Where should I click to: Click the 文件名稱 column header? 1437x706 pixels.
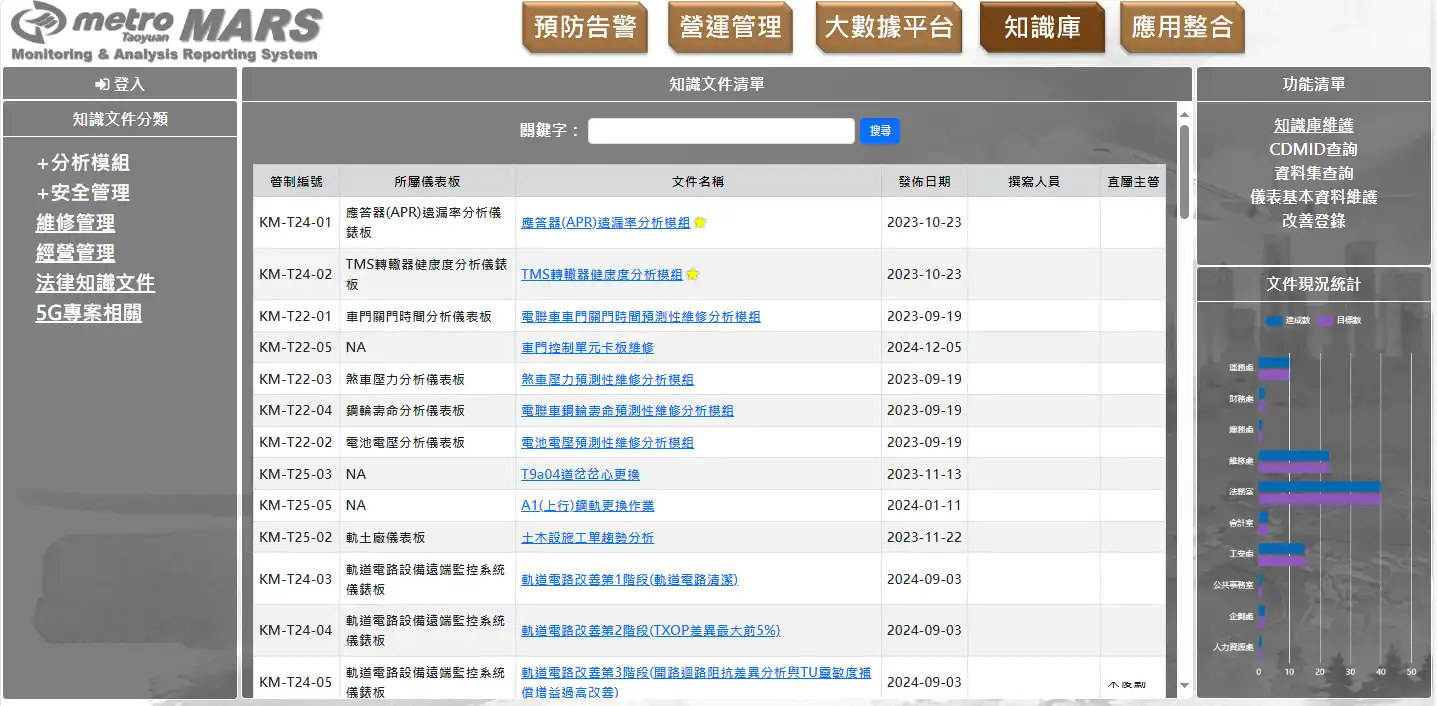[x=698, y=182]
